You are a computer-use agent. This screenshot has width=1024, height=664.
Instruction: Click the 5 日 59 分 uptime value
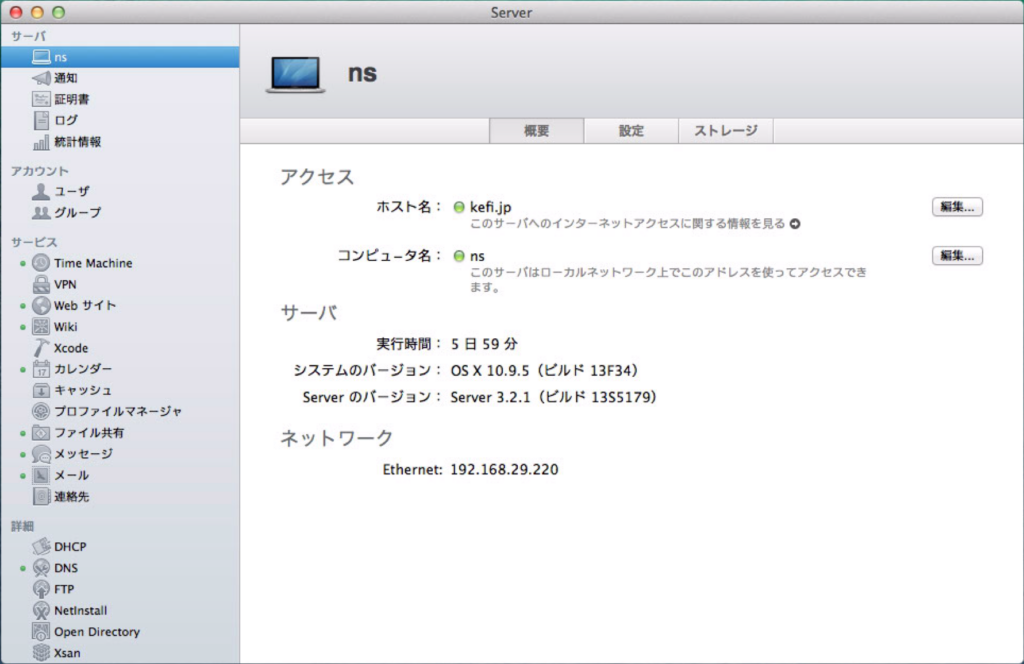(x=484, y=344)
